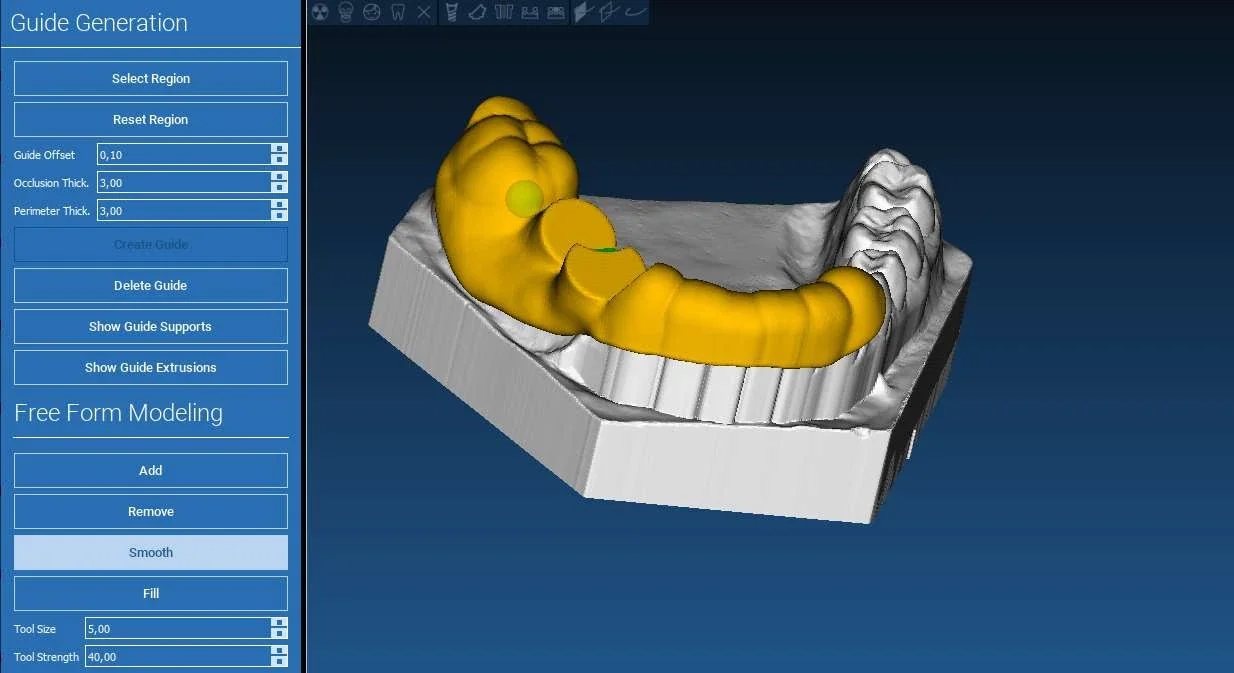Decrease Guide Offset with the down arrow

click(x=280, y=160)
